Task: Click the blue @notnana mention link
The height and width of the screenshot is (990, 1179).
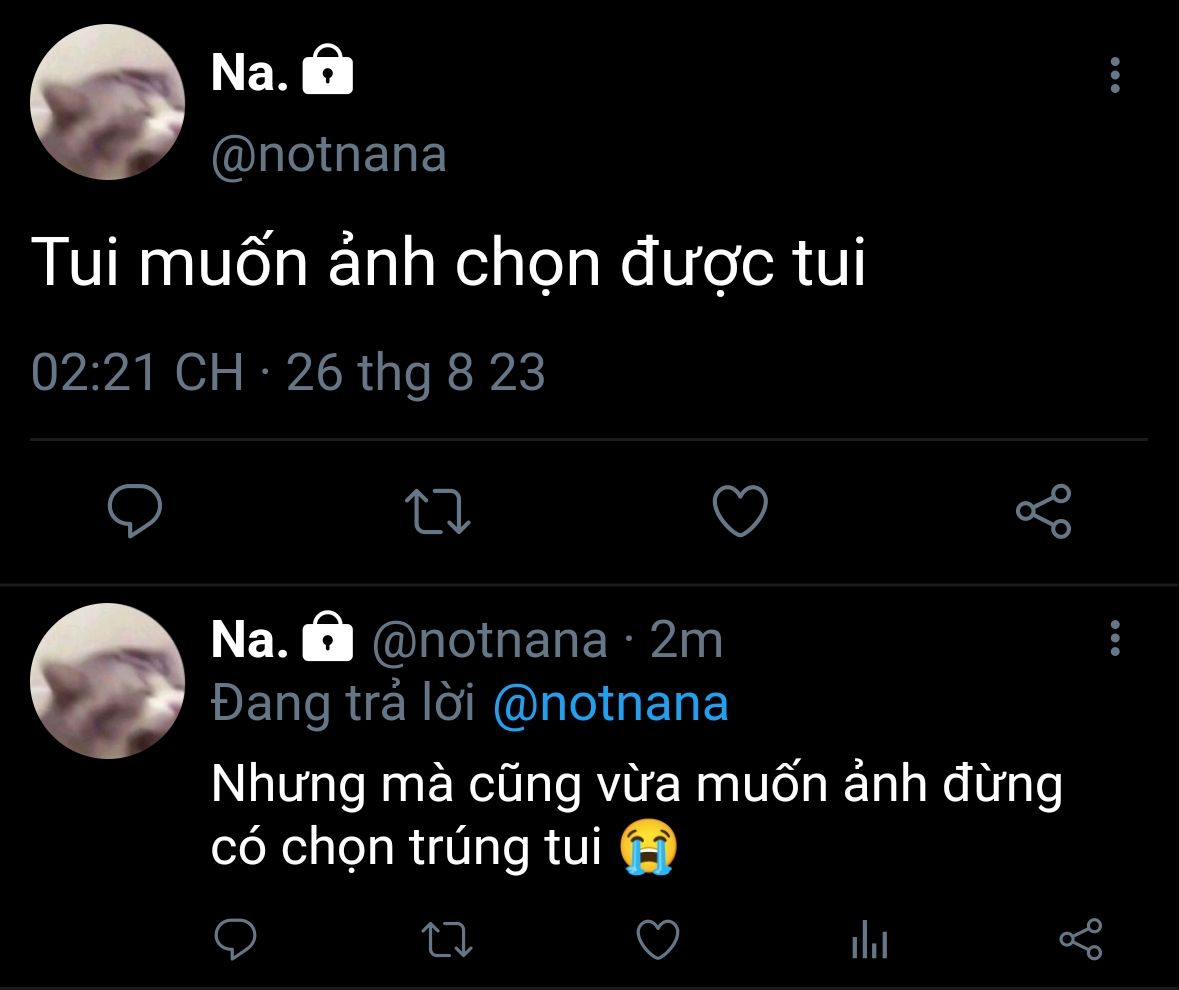Action: [x=611, y=704]
